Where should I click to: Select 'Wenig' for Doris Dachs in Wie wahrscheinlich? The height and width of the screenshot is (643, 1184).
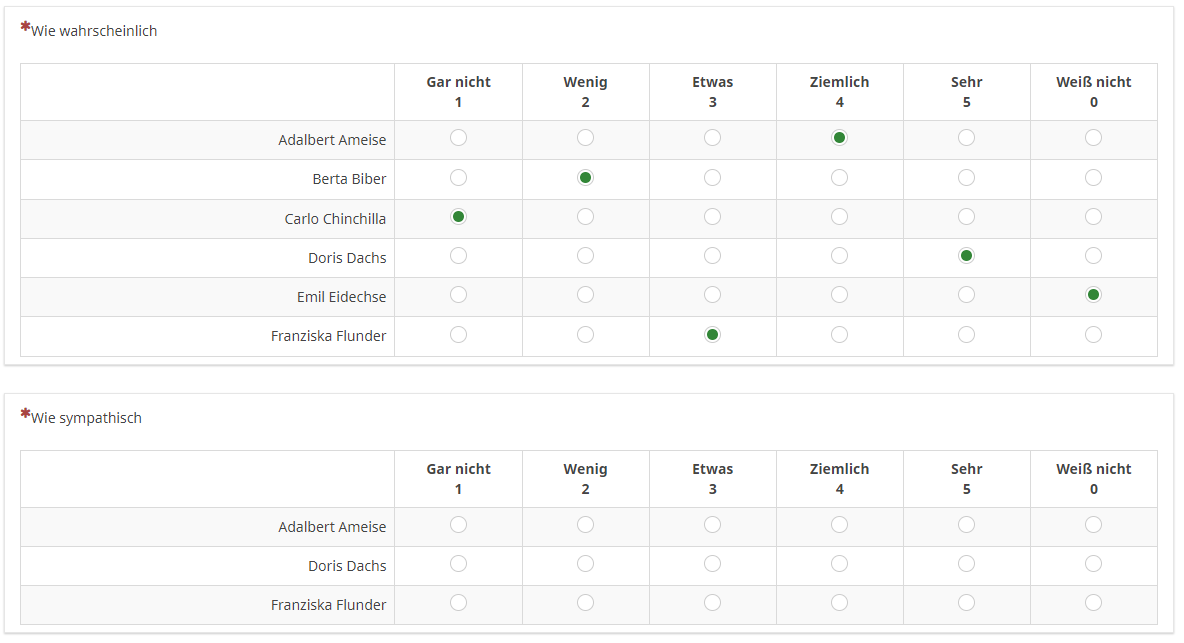click(585, 256)
